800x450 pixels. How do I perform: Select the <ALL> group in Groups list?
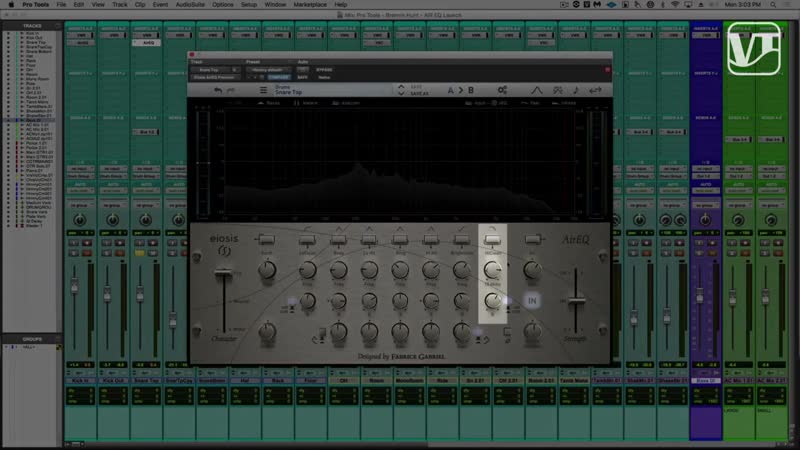(x=29, y=347)
